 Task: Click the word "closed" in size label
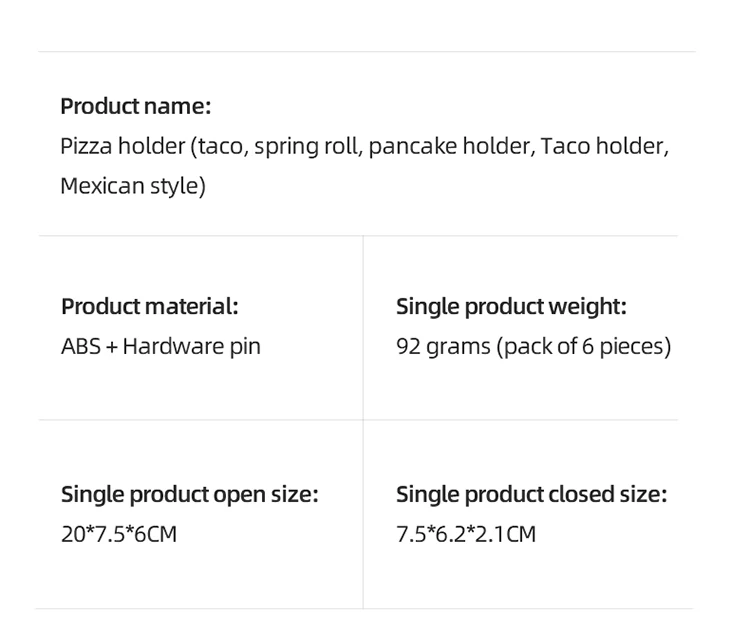click(x=583, y=494)
